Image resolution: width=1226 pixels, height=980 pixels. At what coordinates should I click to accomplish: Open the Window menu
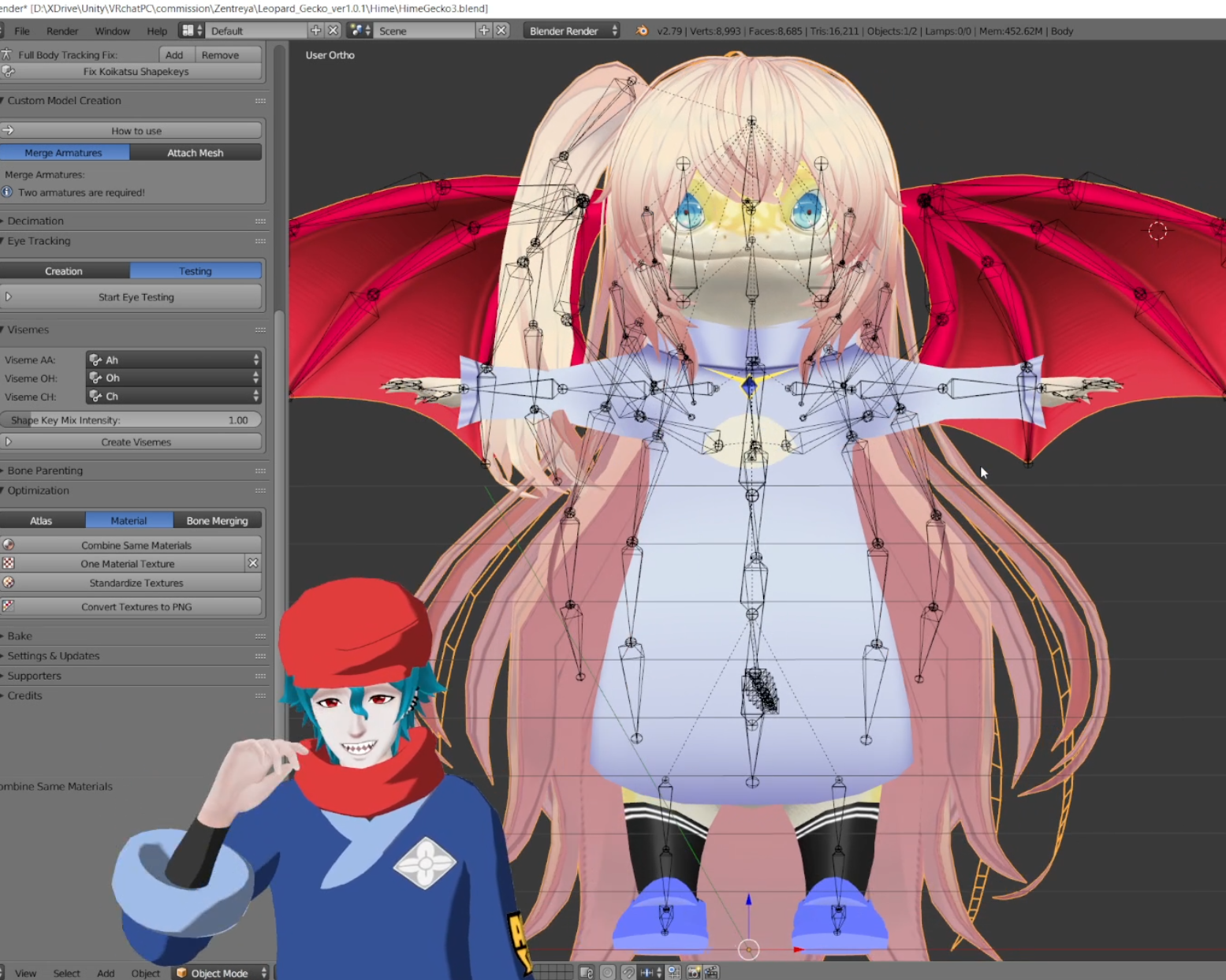tap(113, 31)
